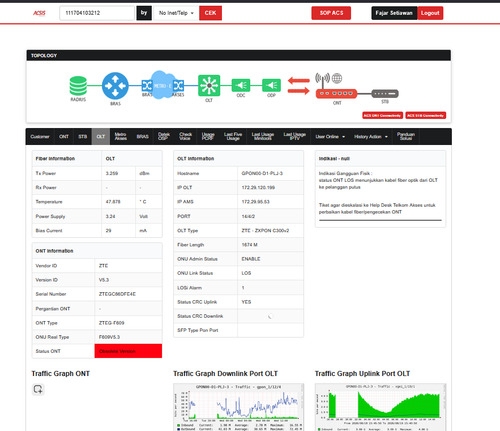Click the left Metro BRAS switch icon
500x431 pixels.
pyautogui.click(x=147, y=86)
